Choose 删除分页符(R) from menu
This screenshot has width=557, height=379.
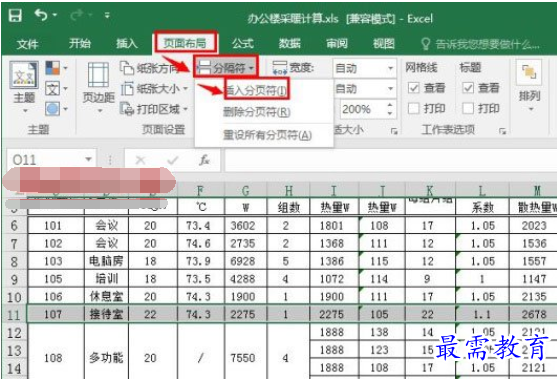tap(256, 113)
